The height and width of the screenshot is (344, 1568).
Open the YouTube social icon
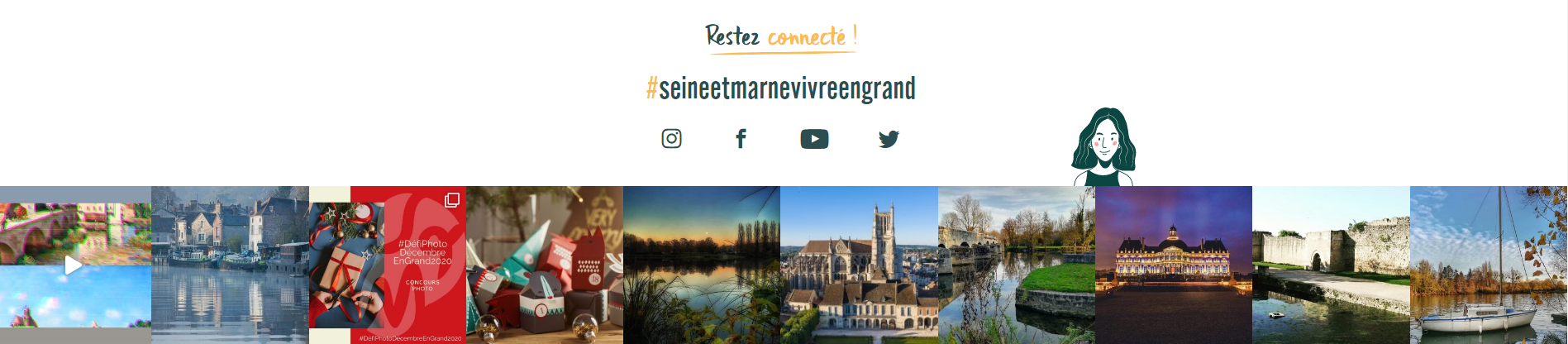pos(814,139)
